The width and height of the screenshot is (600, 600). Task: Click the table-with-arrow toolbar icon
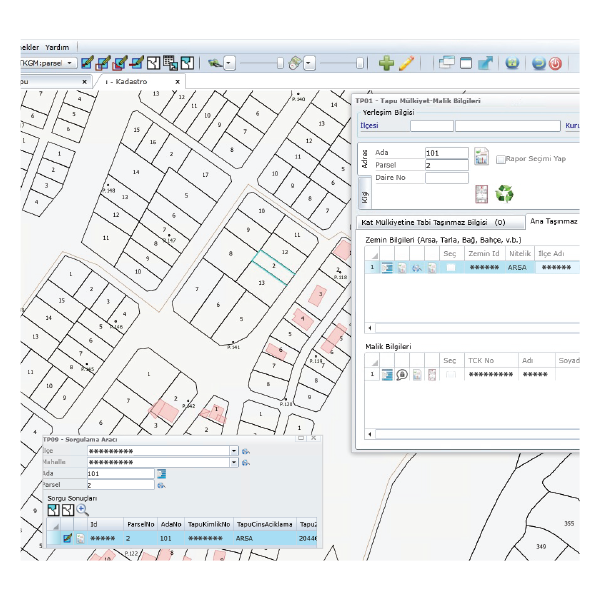click(x=170, y=63)
